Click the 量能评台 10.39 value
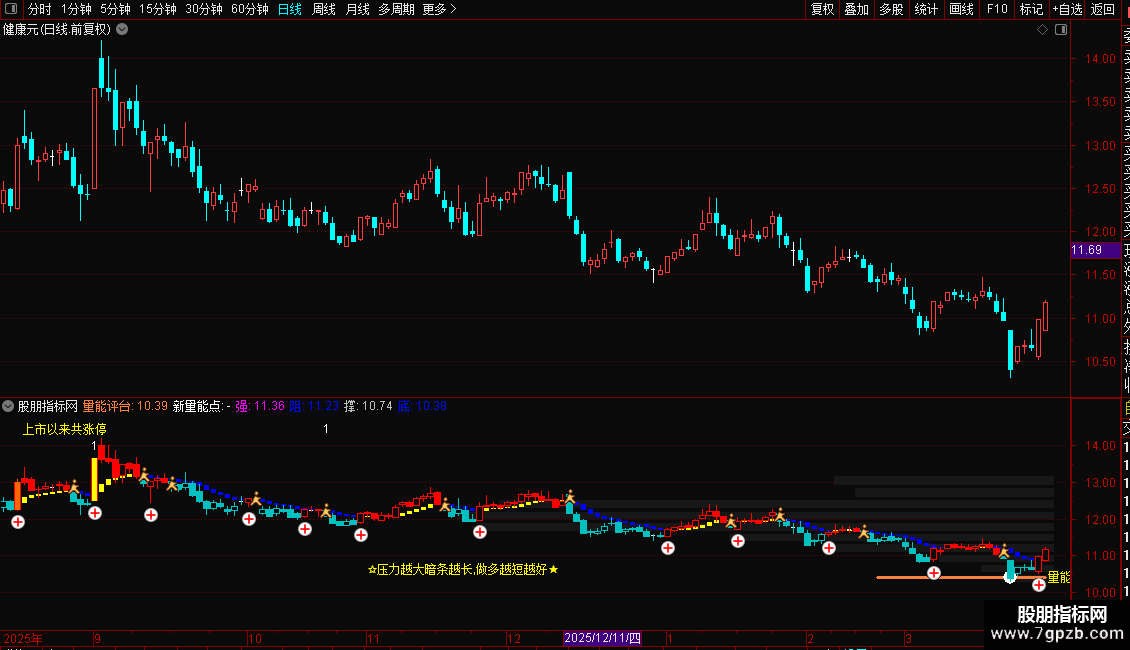This screenshot has width=1130, height=650. [125, 406]
